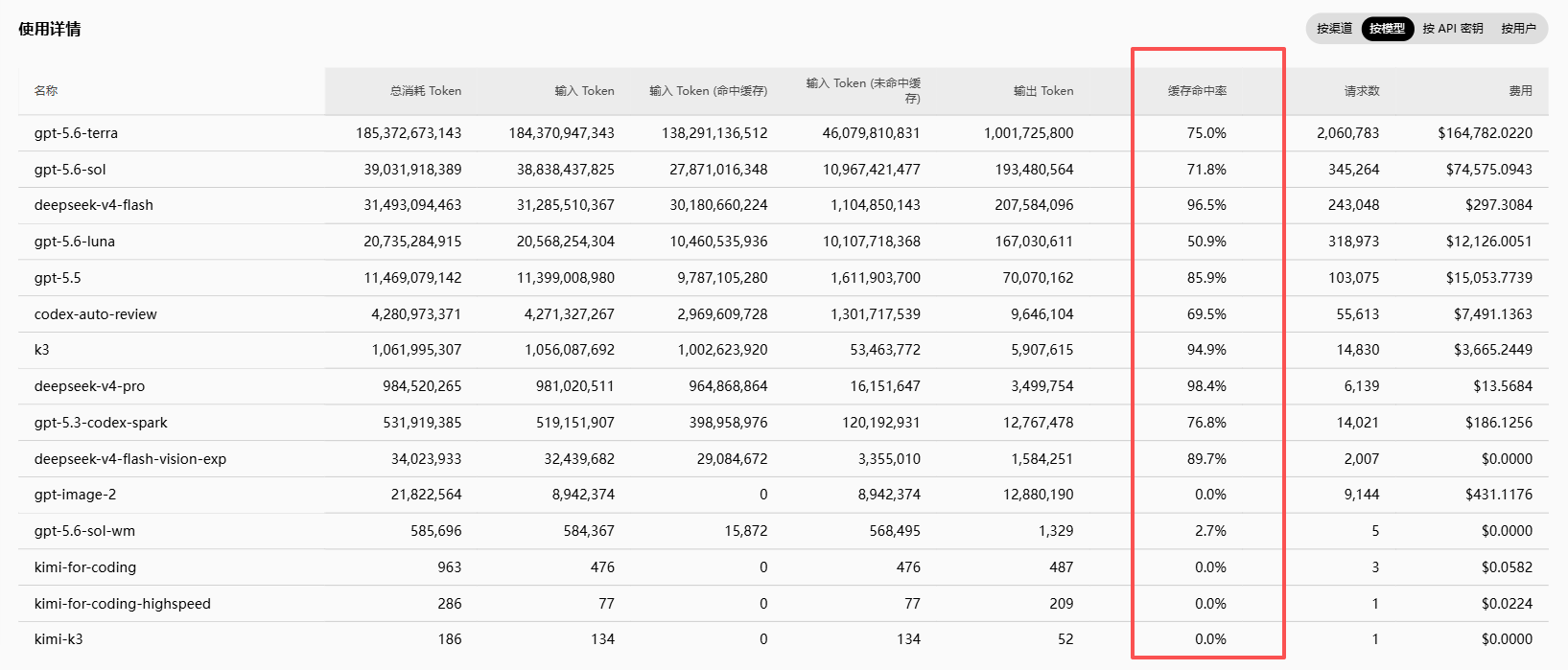1568x670 pixels.
Task: Click the gpt-5.5 model name
Action: pyautogui.click(x=58, y=278)
